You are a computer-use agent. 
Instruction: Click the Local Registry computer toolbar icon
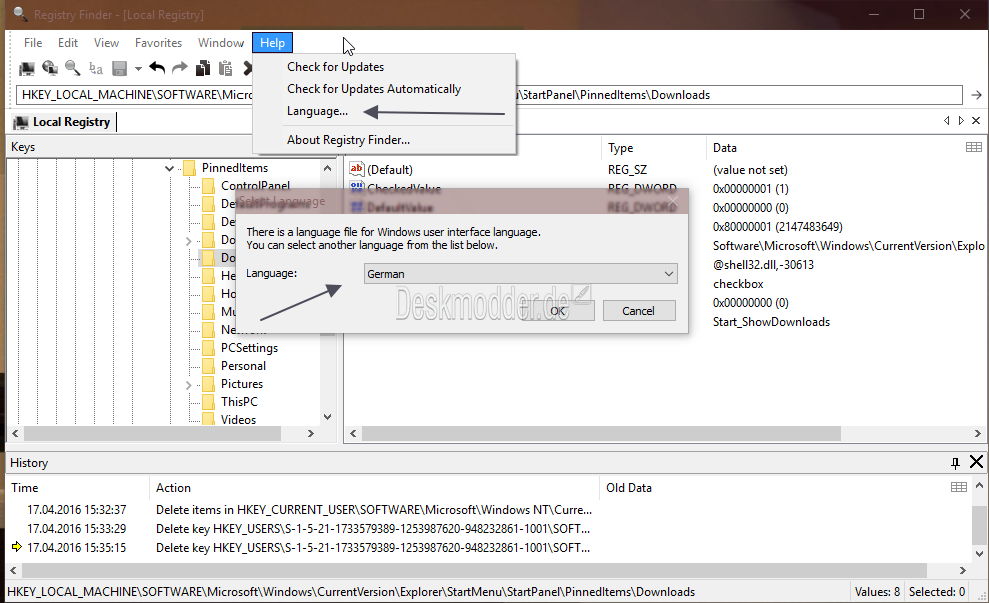click(x=27, y=67)
